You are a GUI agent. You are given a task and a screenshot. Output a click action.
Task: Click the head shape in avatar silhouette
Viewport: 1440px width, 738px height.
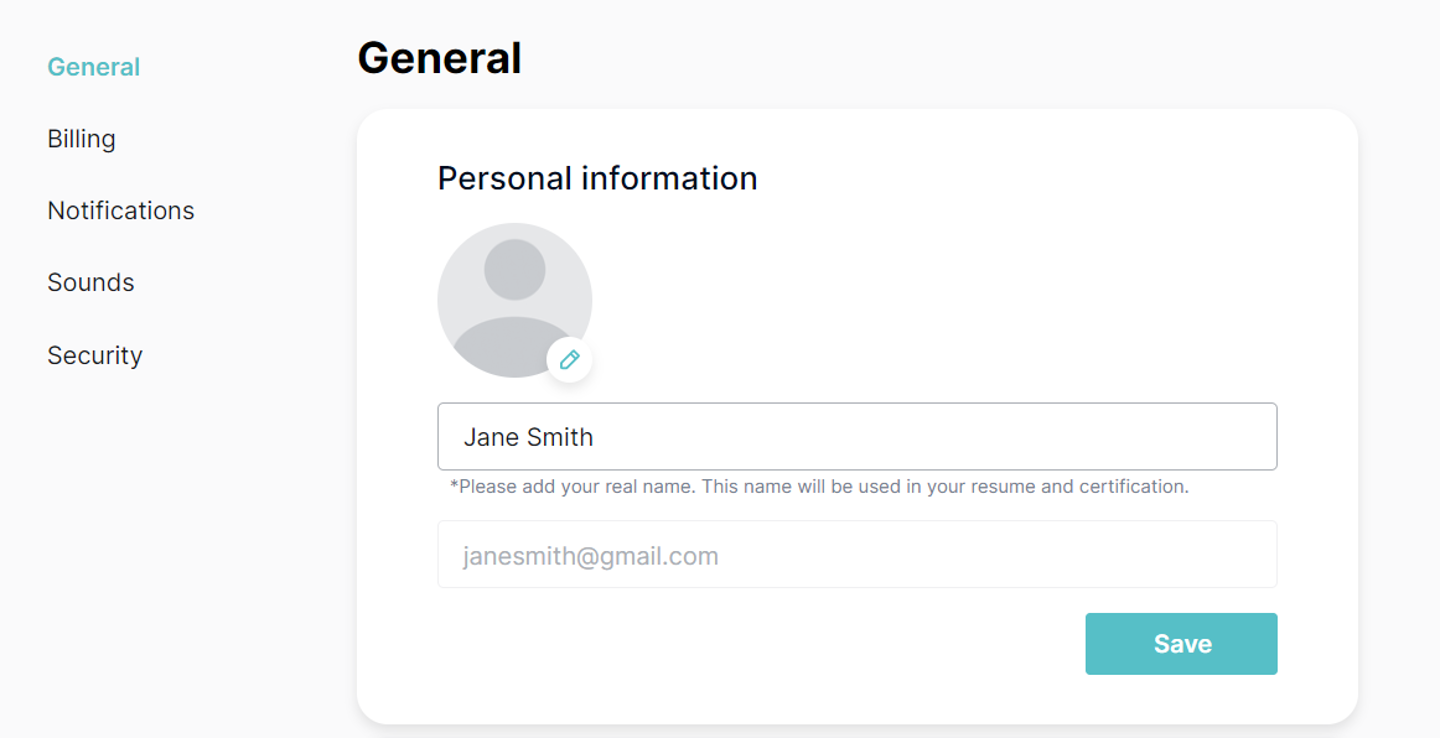(514, 269)
